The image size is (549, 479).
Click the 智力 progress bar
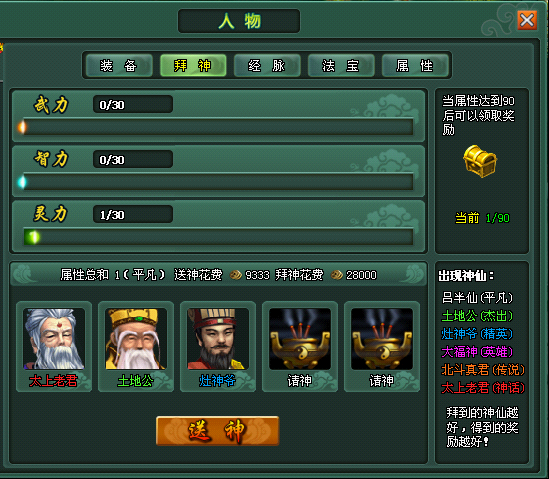(218, 182)
